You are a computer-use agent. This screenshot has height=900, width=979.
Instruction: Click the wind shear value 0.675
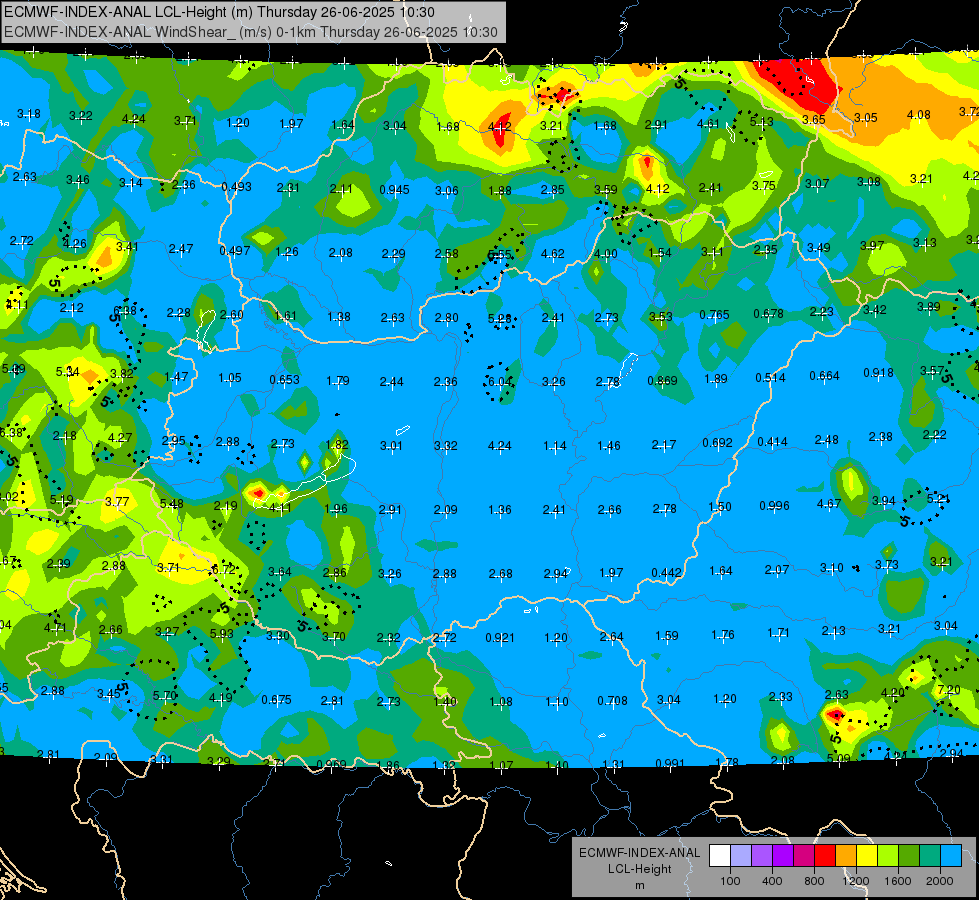click(x=277, y=700)
